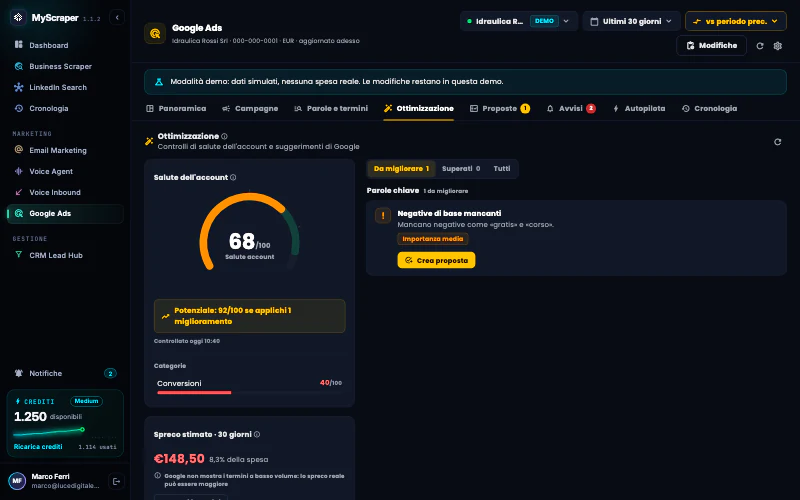
Task: Click the demo mode flask icon
Action: (159, 82)
